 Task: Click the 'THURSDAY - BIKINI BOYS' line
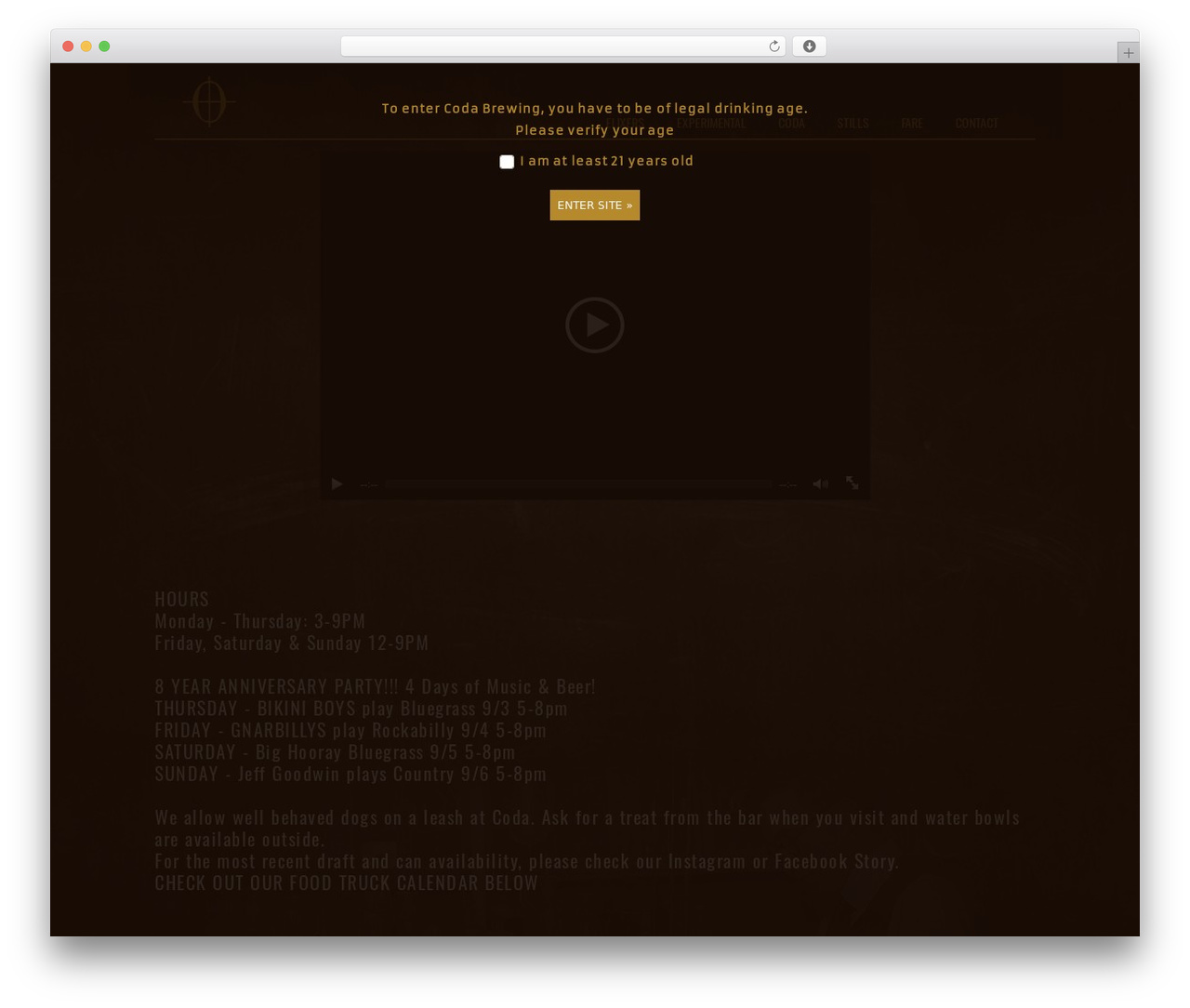(361, 708)
